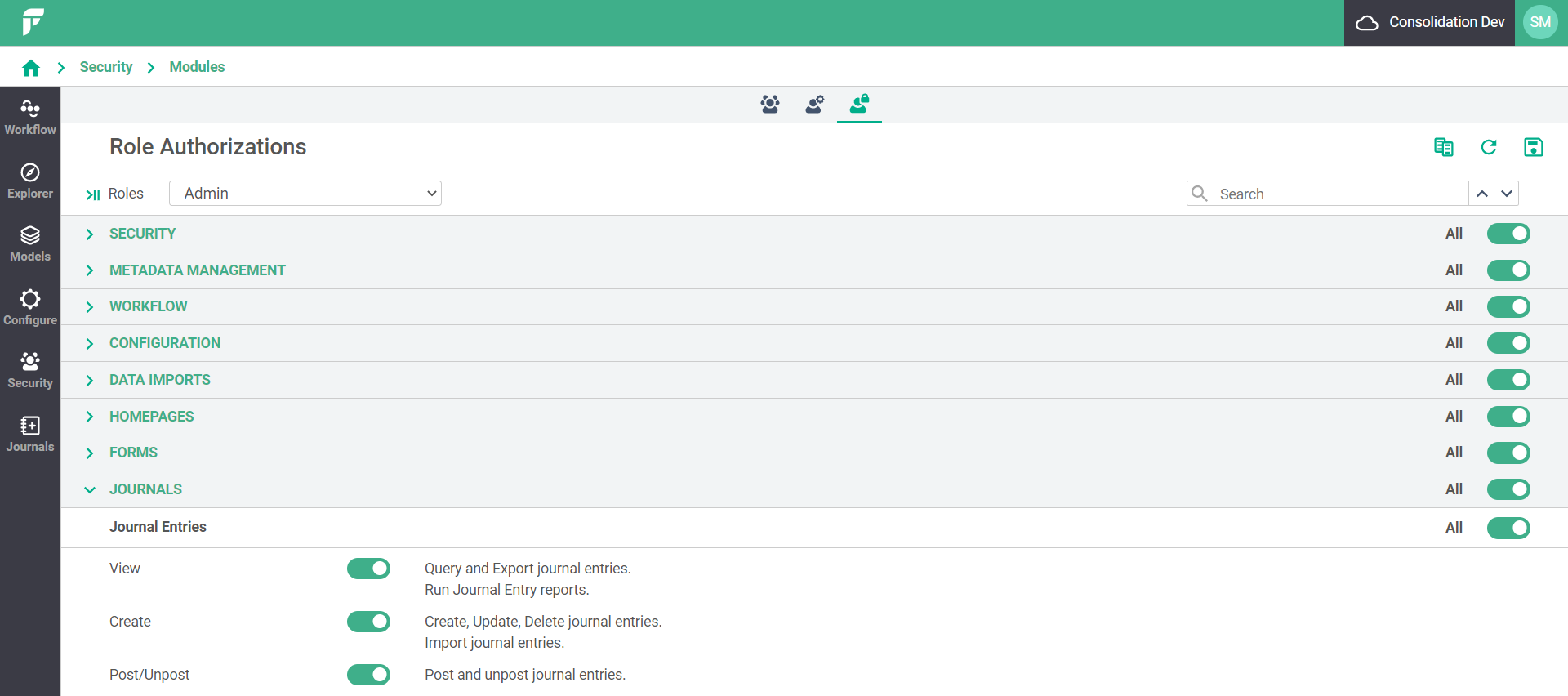Open the Roles dropdown showing Admin

click(305, 194)
